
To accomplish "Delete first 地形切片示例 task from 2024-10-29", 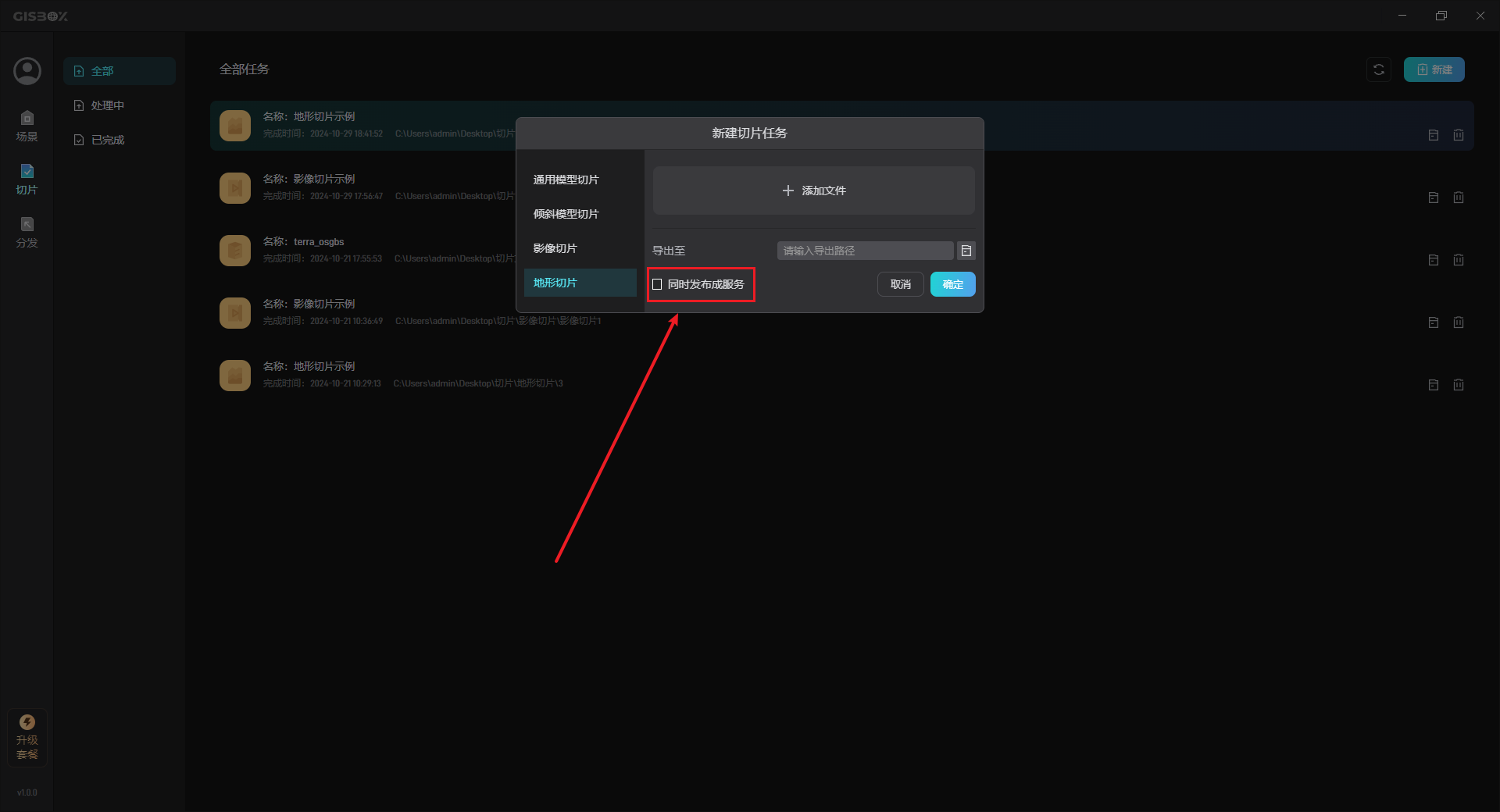I will (1459, 135).
